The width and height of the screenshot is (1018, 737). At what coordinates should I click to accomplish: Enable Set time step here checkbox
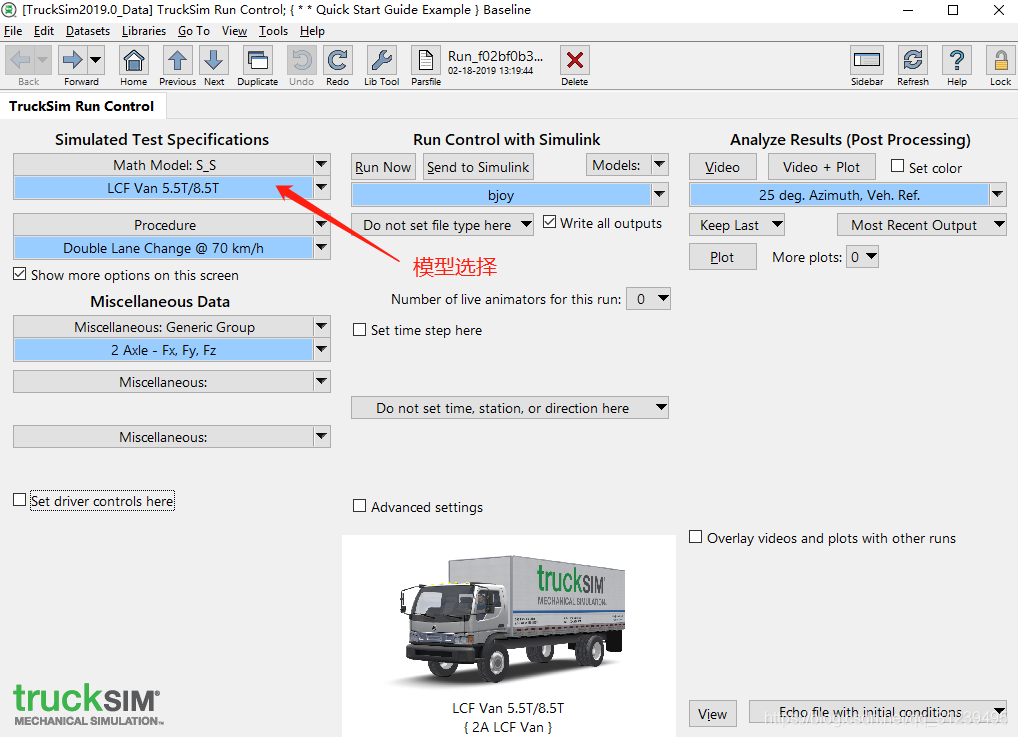point(359,330)
